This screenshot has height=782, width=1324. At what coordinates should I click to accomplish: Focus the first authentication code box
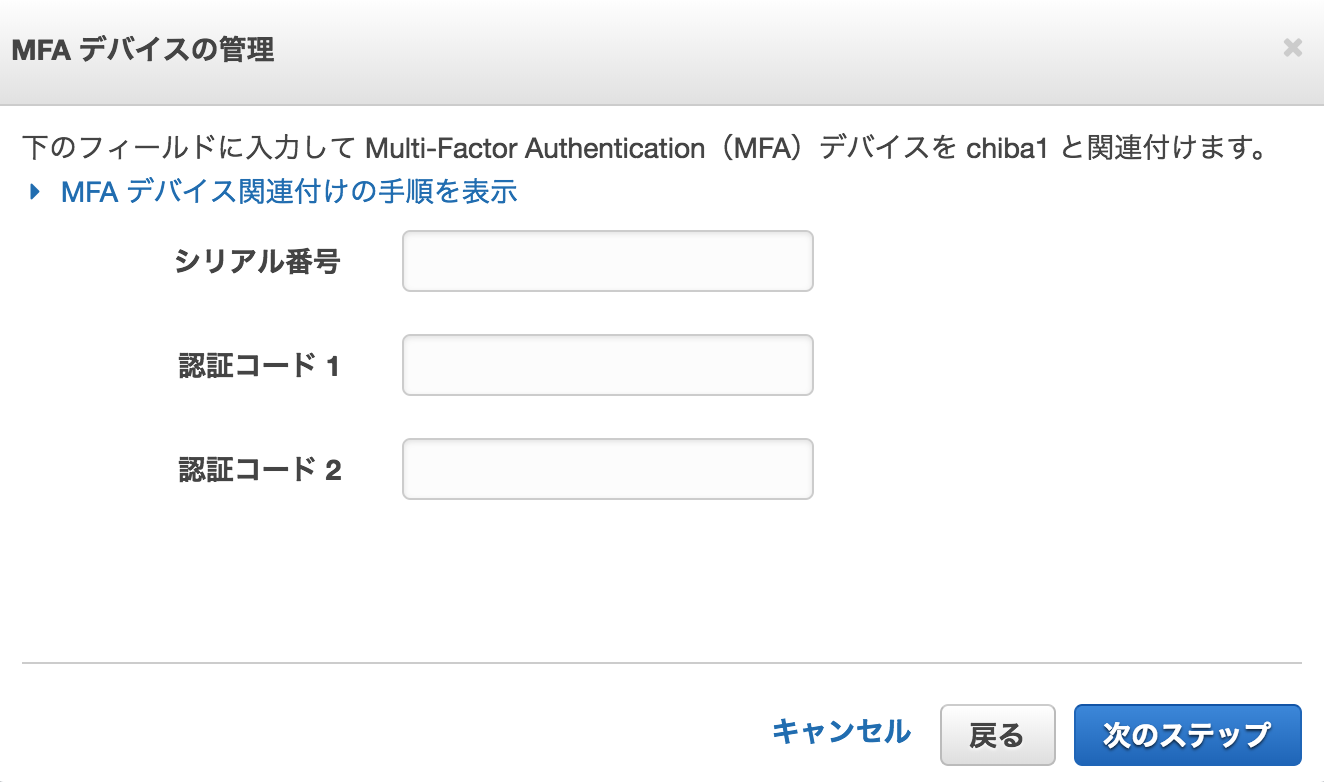[x=606, y=365]
